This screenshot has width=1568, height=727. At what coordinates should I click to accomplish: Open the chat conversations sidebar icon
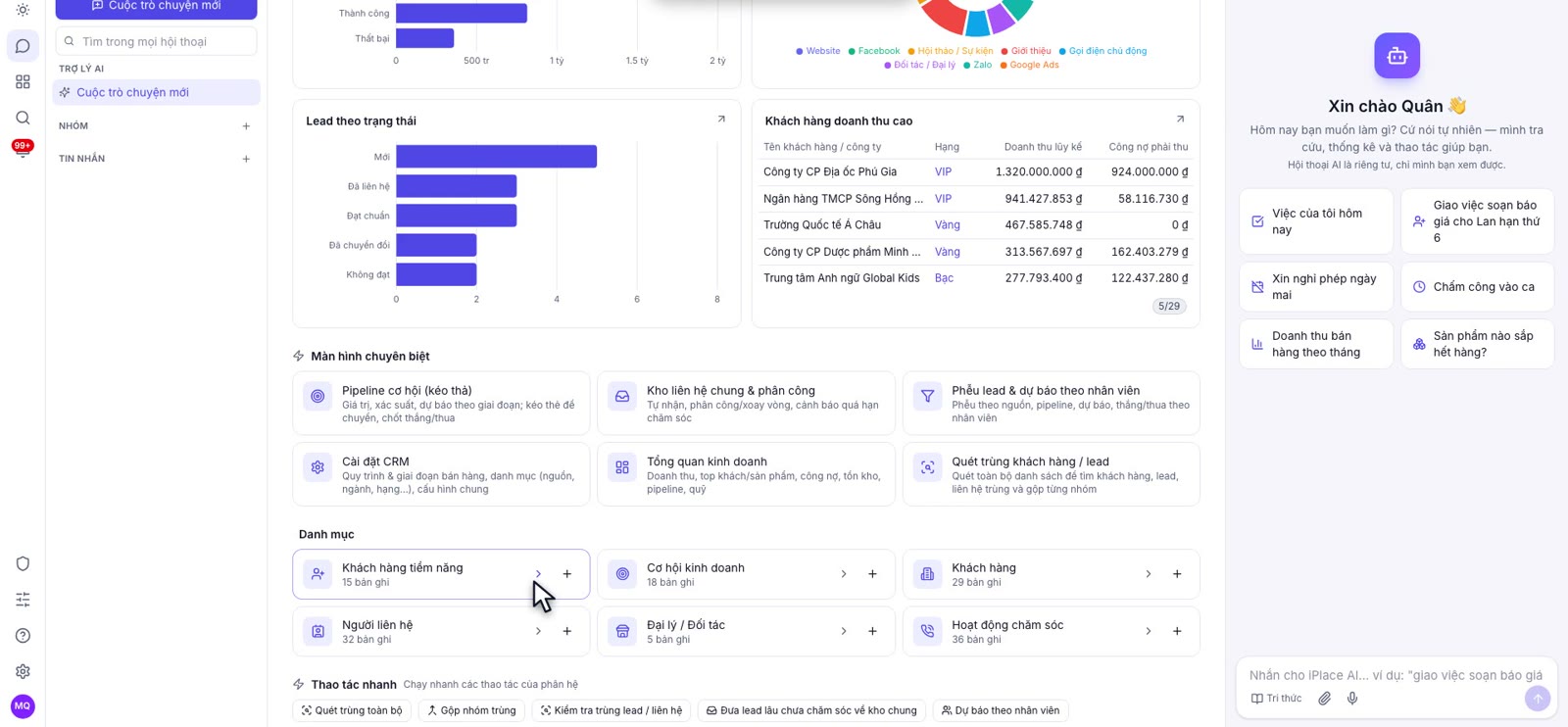(23, 46)
